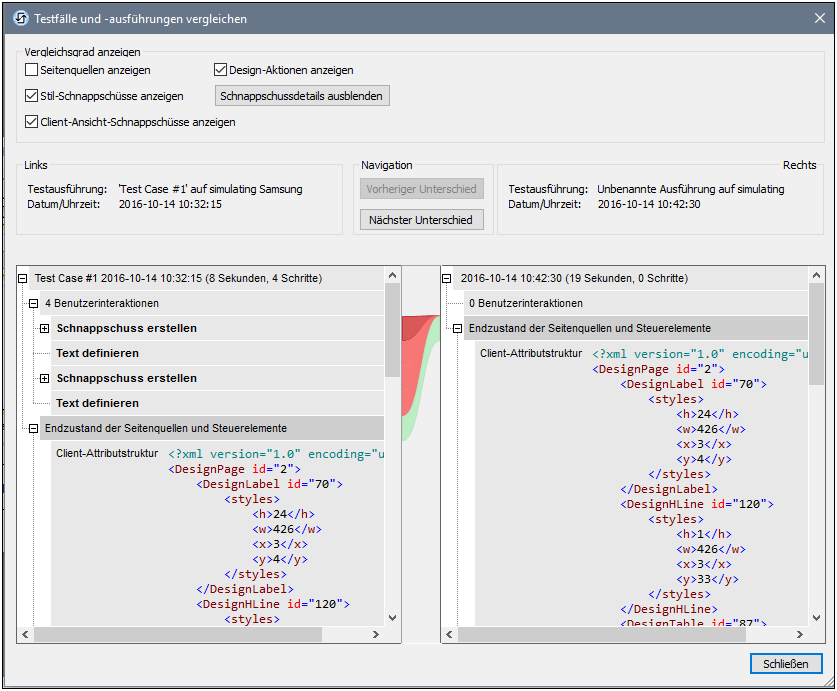The width and height of the screenshot is (837, 691).
Task: Collapse left Endzustand der Seitenquellen node
Action: 33,428
